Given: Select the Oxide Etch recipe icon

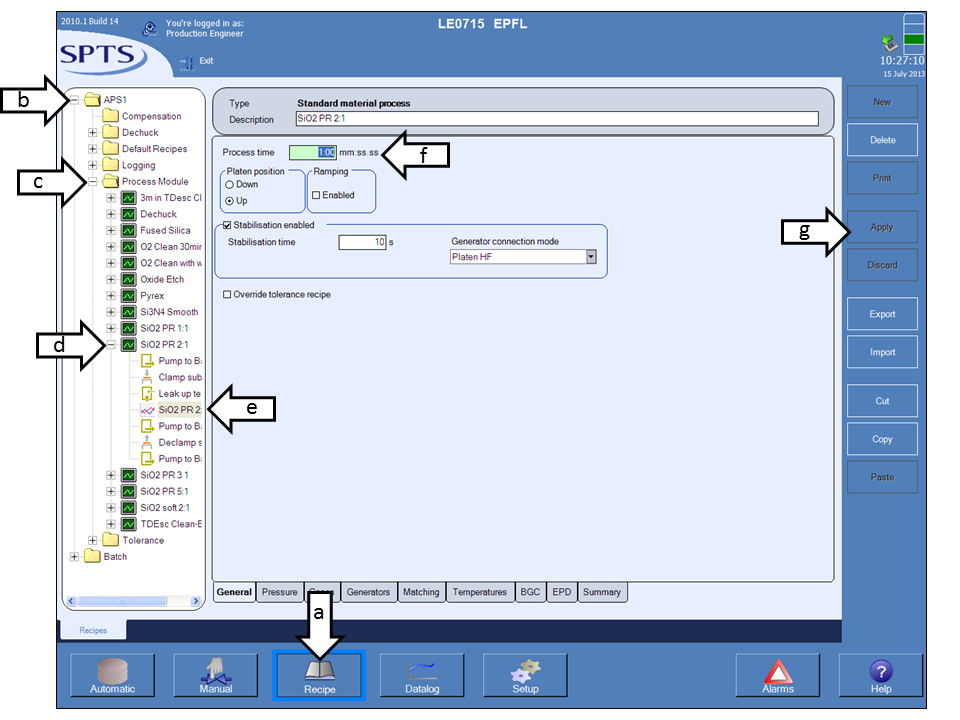Looking at the screenshot, I should click(x=128, y=279).
